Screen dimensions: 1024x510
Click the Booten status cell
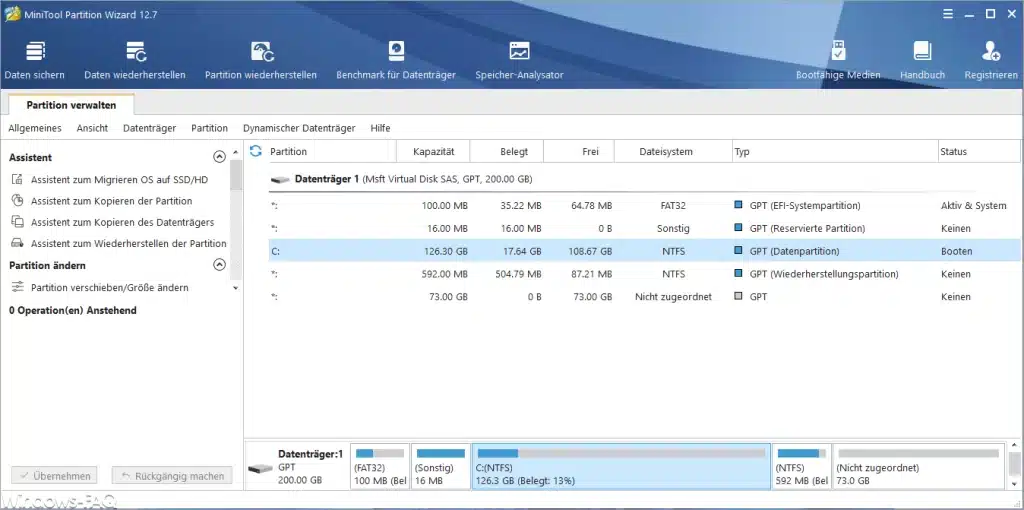click(x=956, y=251)
